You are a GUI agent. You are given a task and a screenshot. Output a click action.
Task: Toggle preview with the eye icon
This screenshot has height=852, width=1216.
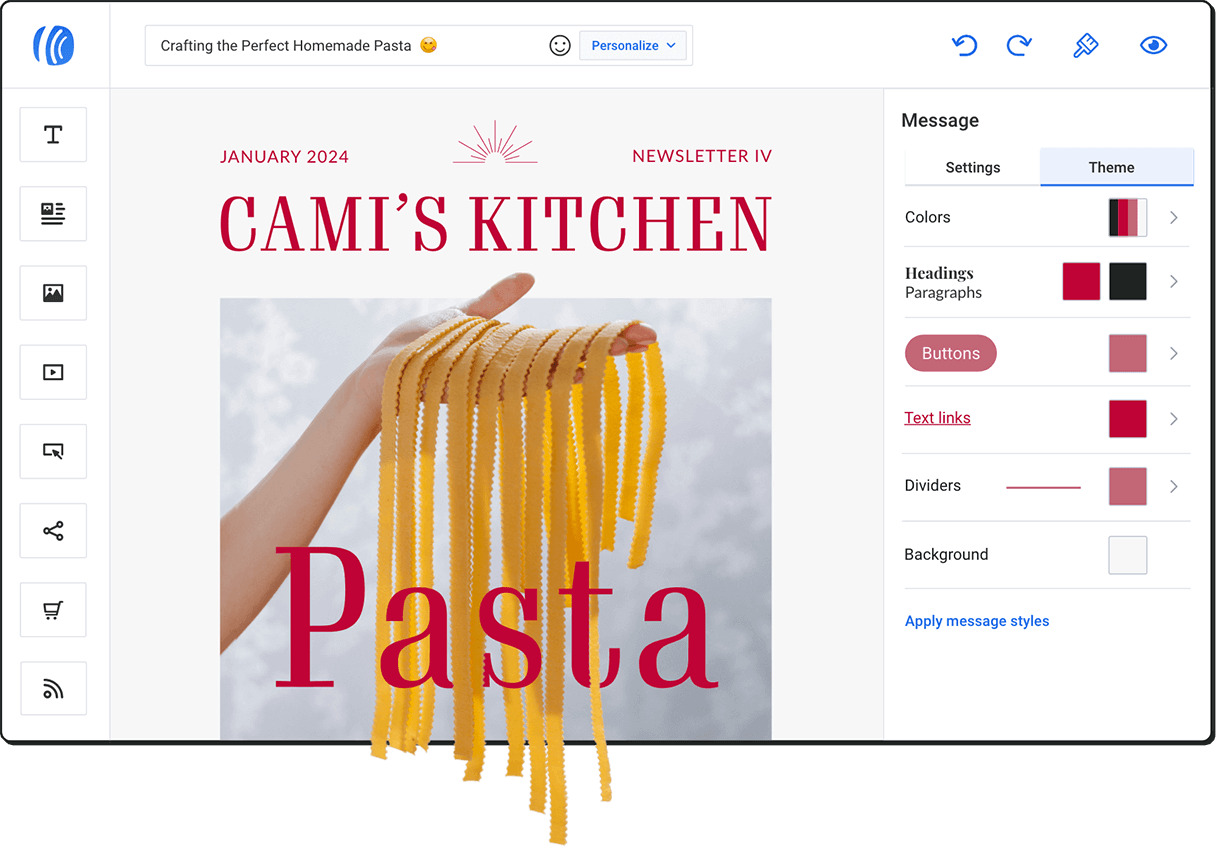point(1153,46)
